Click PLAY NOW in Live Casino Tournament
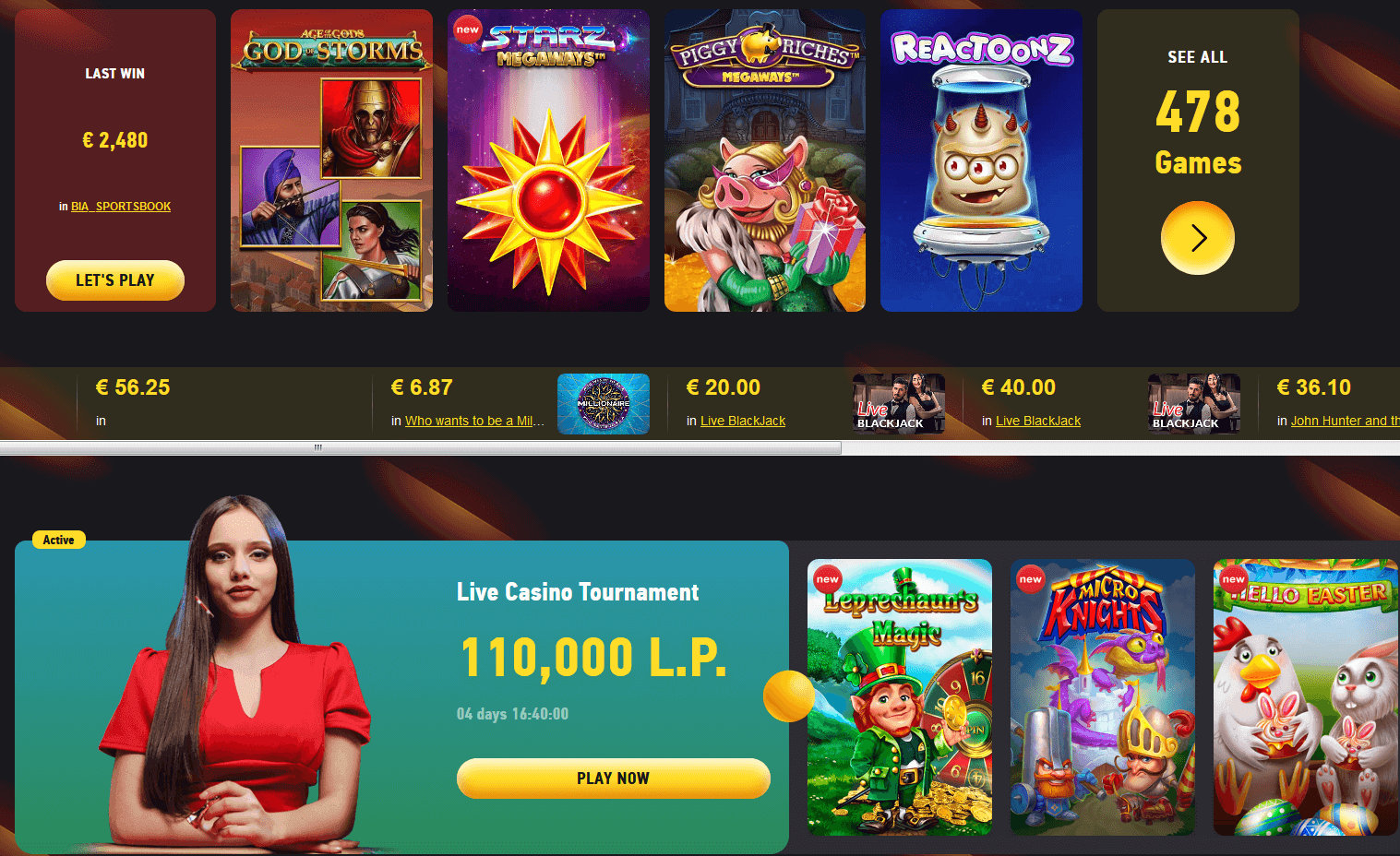 point(614,779)
